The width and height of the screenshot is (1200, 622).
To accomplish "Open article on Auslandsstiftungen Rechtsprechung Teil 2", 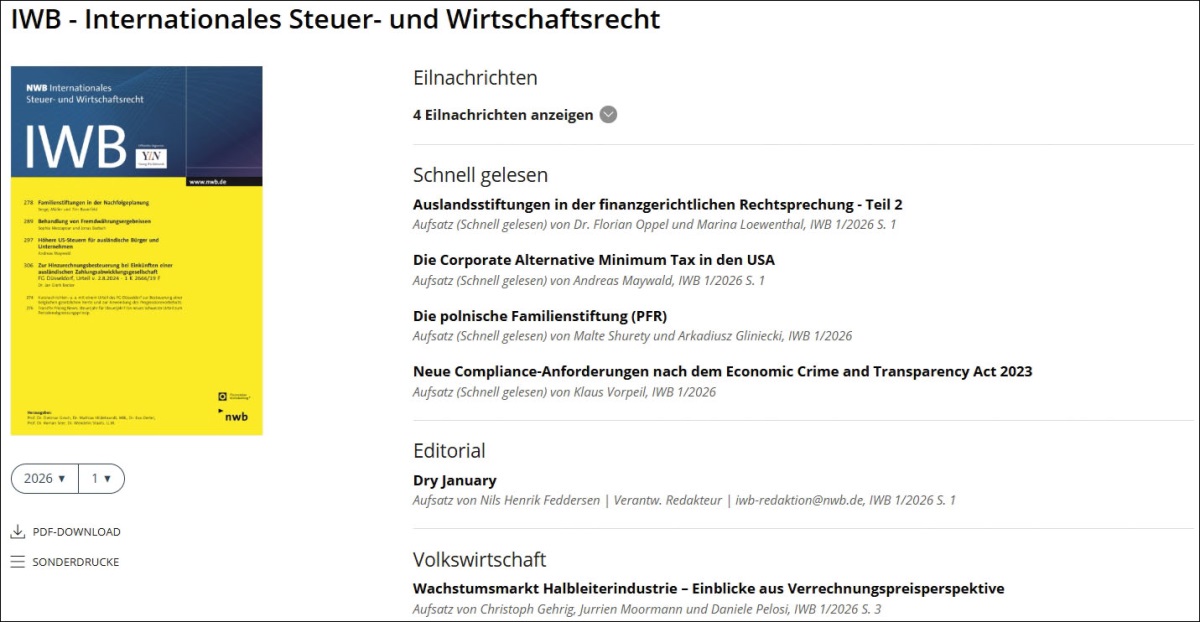I will [x=657, y=204].
